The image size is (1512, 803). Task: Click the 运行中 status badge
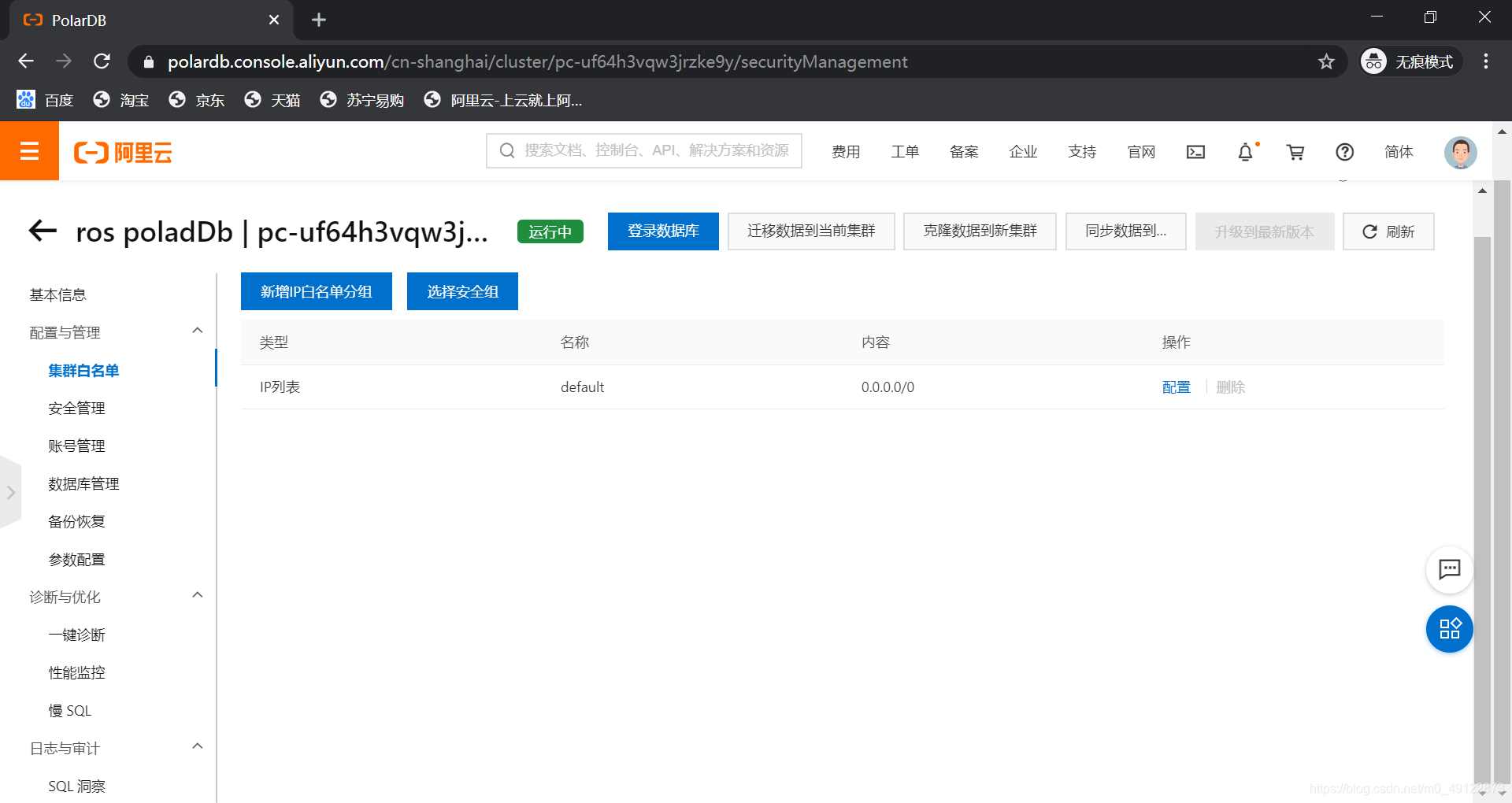coord(550,231)
